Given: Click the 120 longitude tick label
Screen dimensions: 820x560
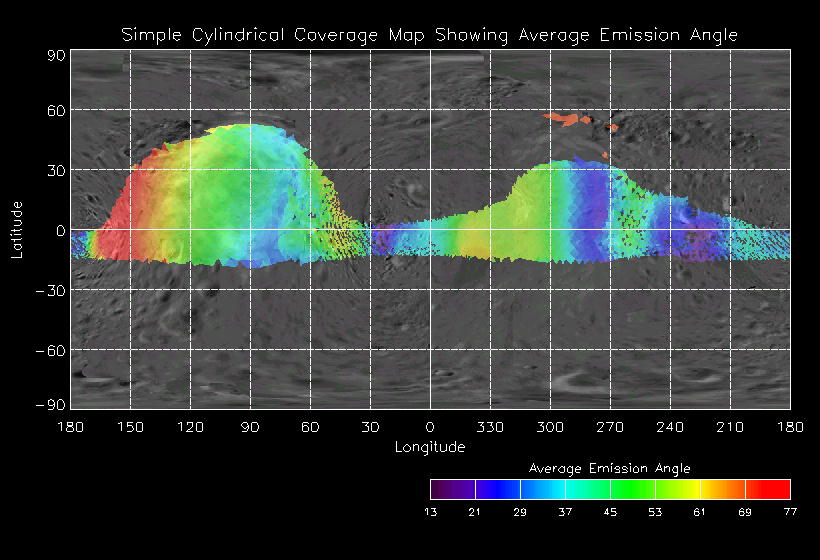Looking at the screenshot, I should [190, 428].
